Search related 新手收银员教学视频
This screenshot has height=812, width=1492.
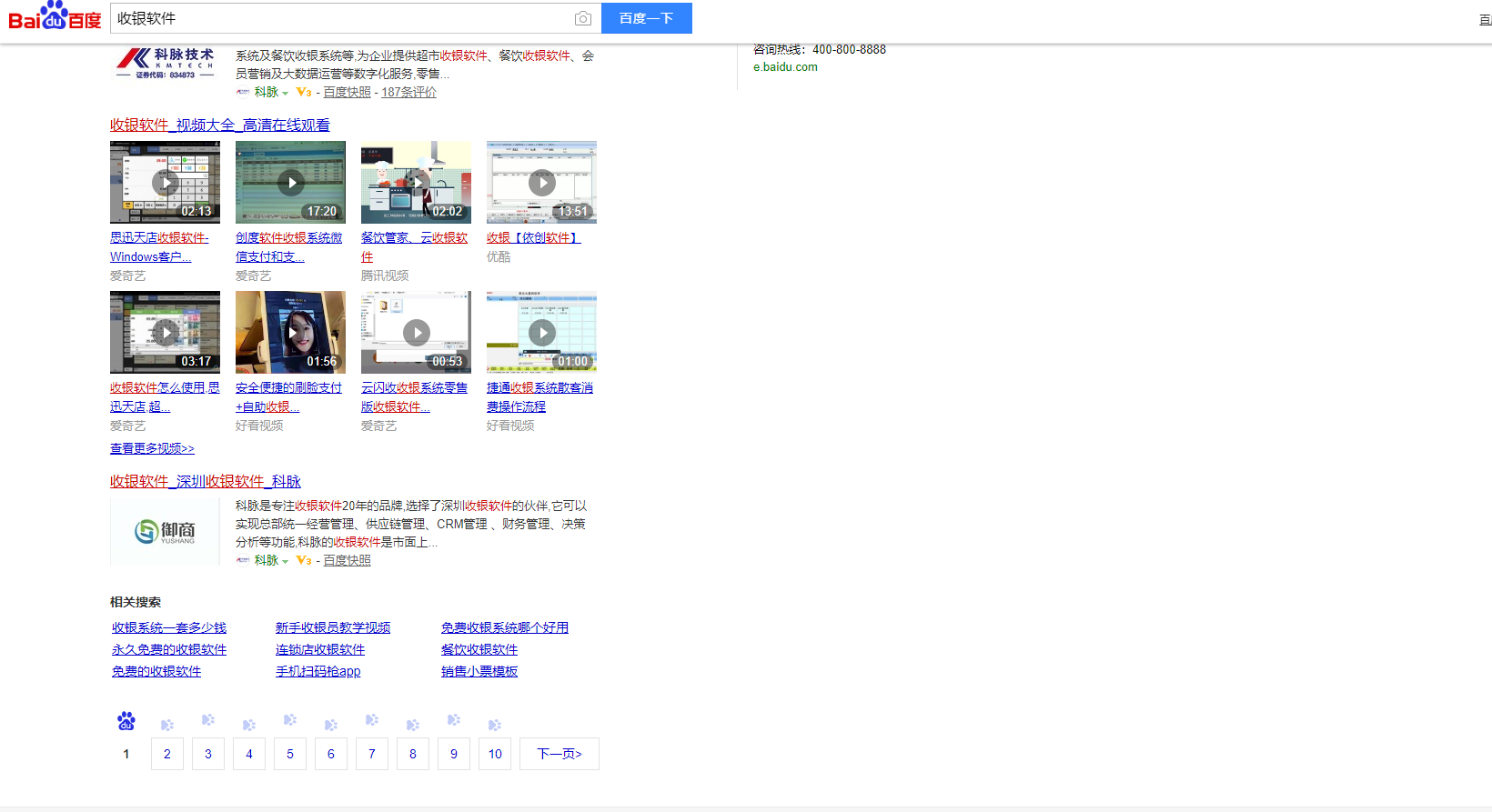[x=333, y=627]
